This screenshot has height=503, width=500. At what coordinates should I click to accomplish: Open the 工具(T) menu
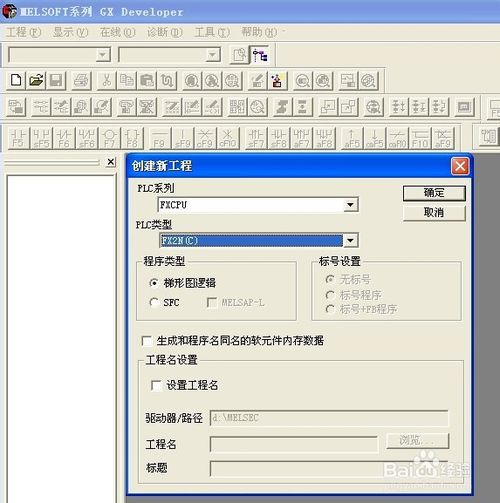tap(212, 32)
